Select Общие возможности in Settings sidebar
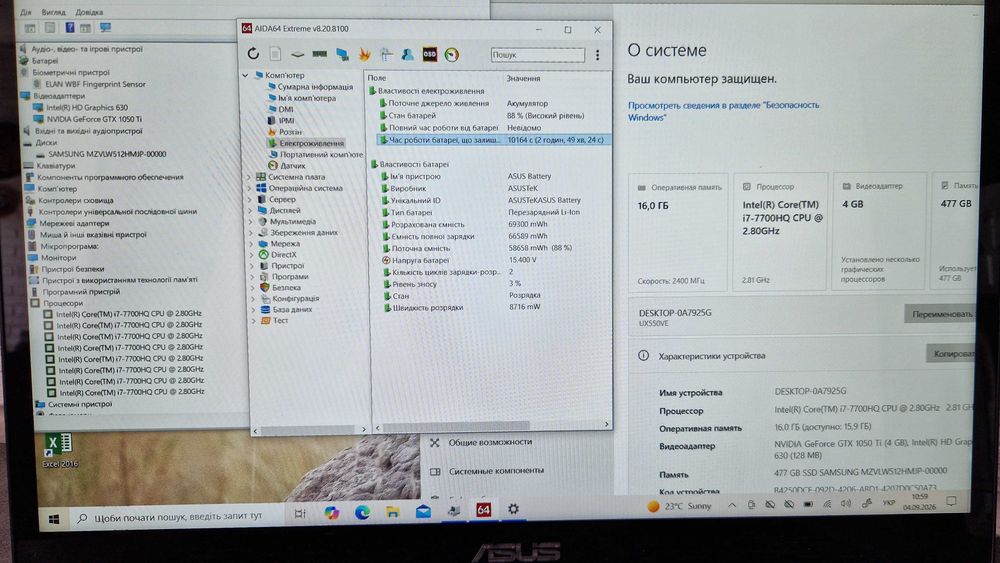Image resolution: width=1000 pixels, height=563 pixels. coord(490,442)
